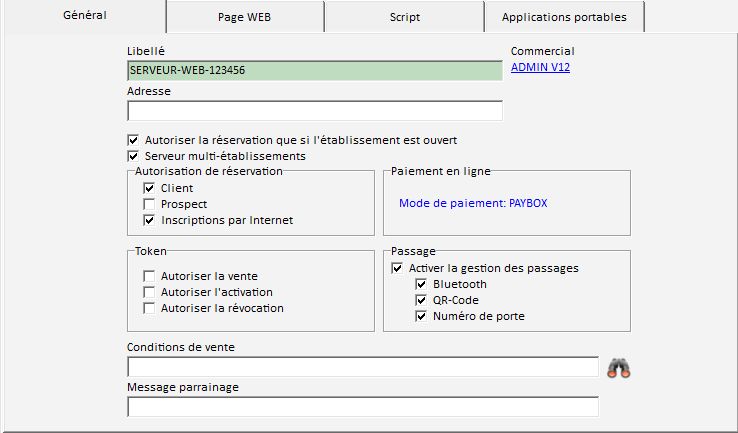The height and width of the screenshot is (433, 738).
Task: Click the Passage group title
Action: [x=413, y=251]
